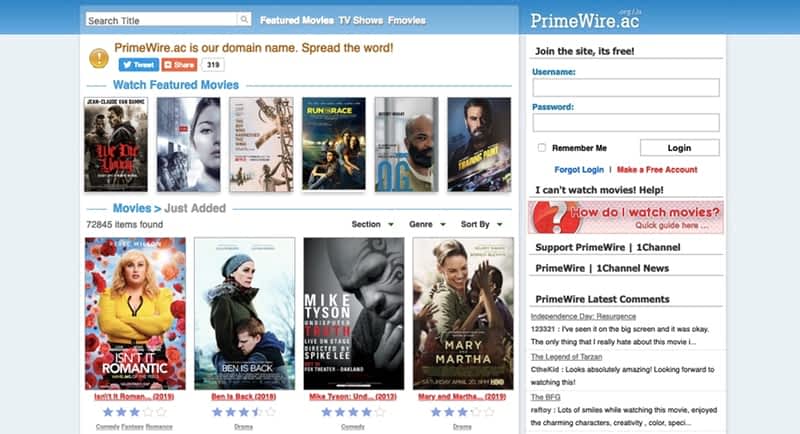
Task: Click the yellow exclamation notice icon
Action: [x=98, y=58]
